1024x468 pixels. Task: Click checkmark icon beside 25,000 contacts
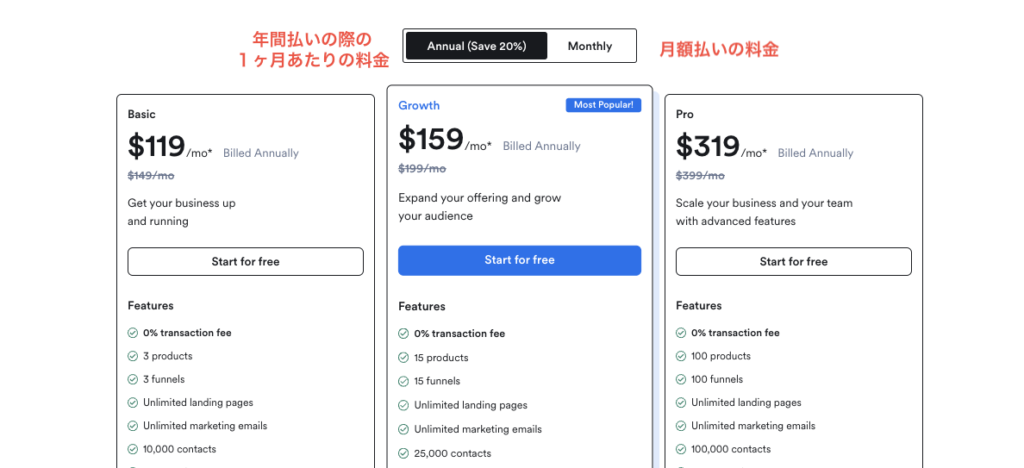coord(404,454)
